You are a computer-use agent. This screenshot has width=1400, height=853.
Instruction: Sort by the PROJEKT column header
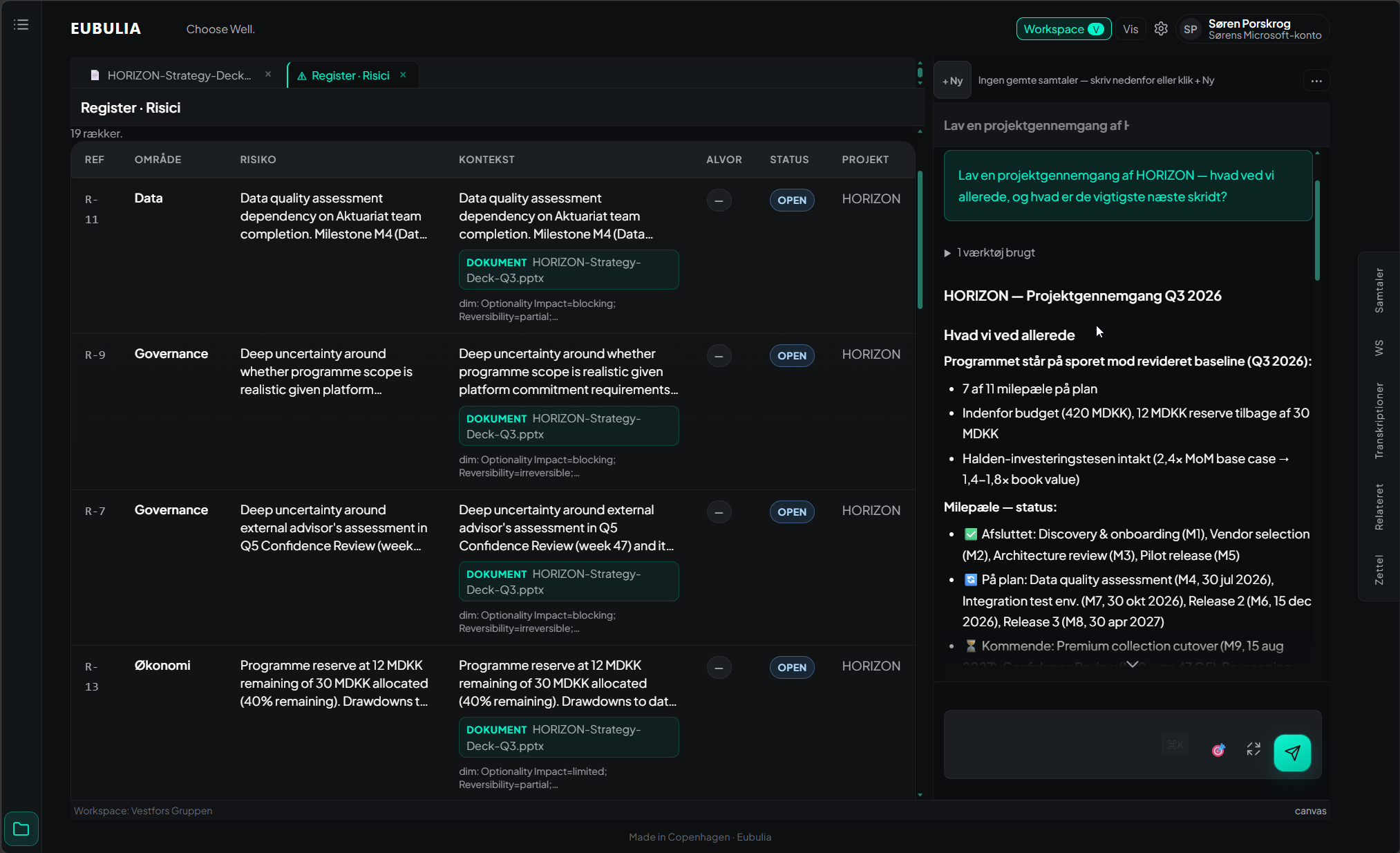tap(865, 160)
